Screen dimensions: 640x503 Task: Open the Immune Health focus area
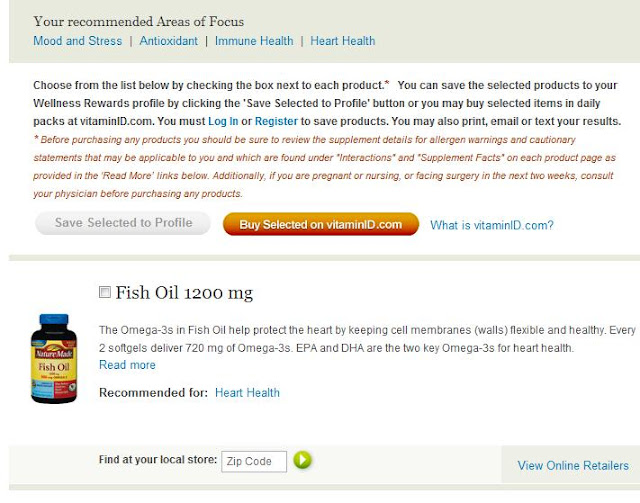pyautogui.click(x=256, y=41)
